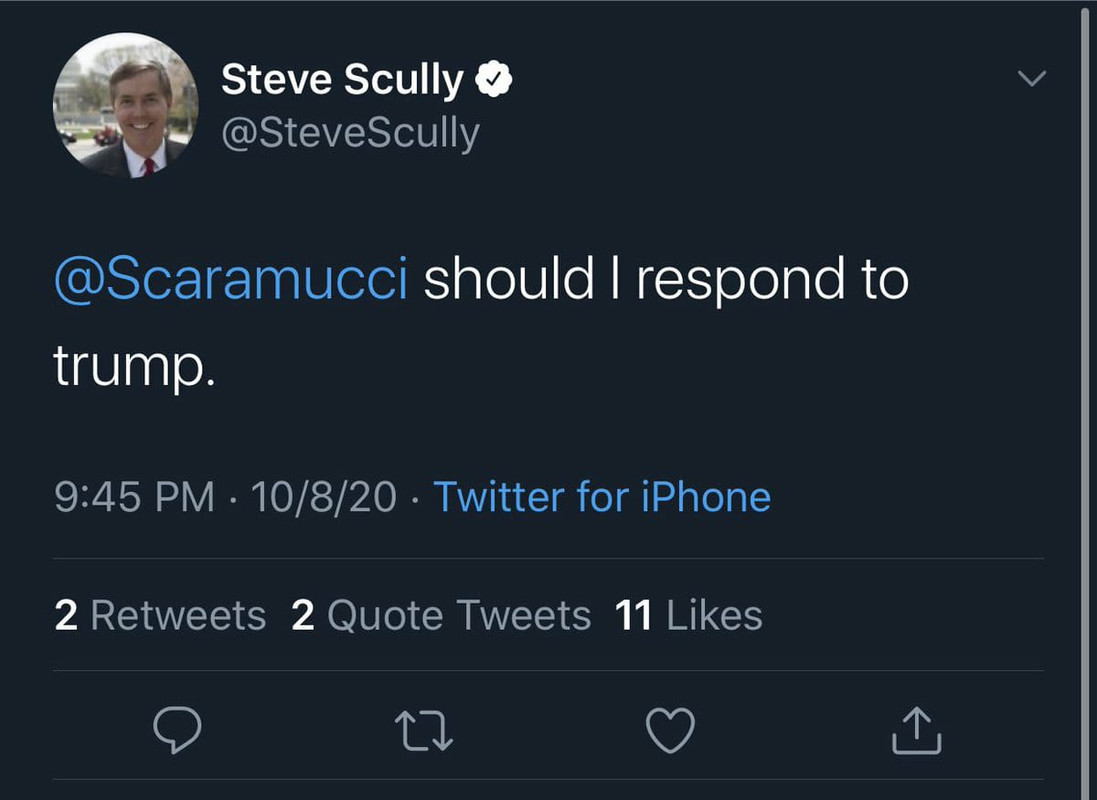This screenshot has height=800, width=1097.
Task: Click the verified checkmark badge
Action: point(494,79)
